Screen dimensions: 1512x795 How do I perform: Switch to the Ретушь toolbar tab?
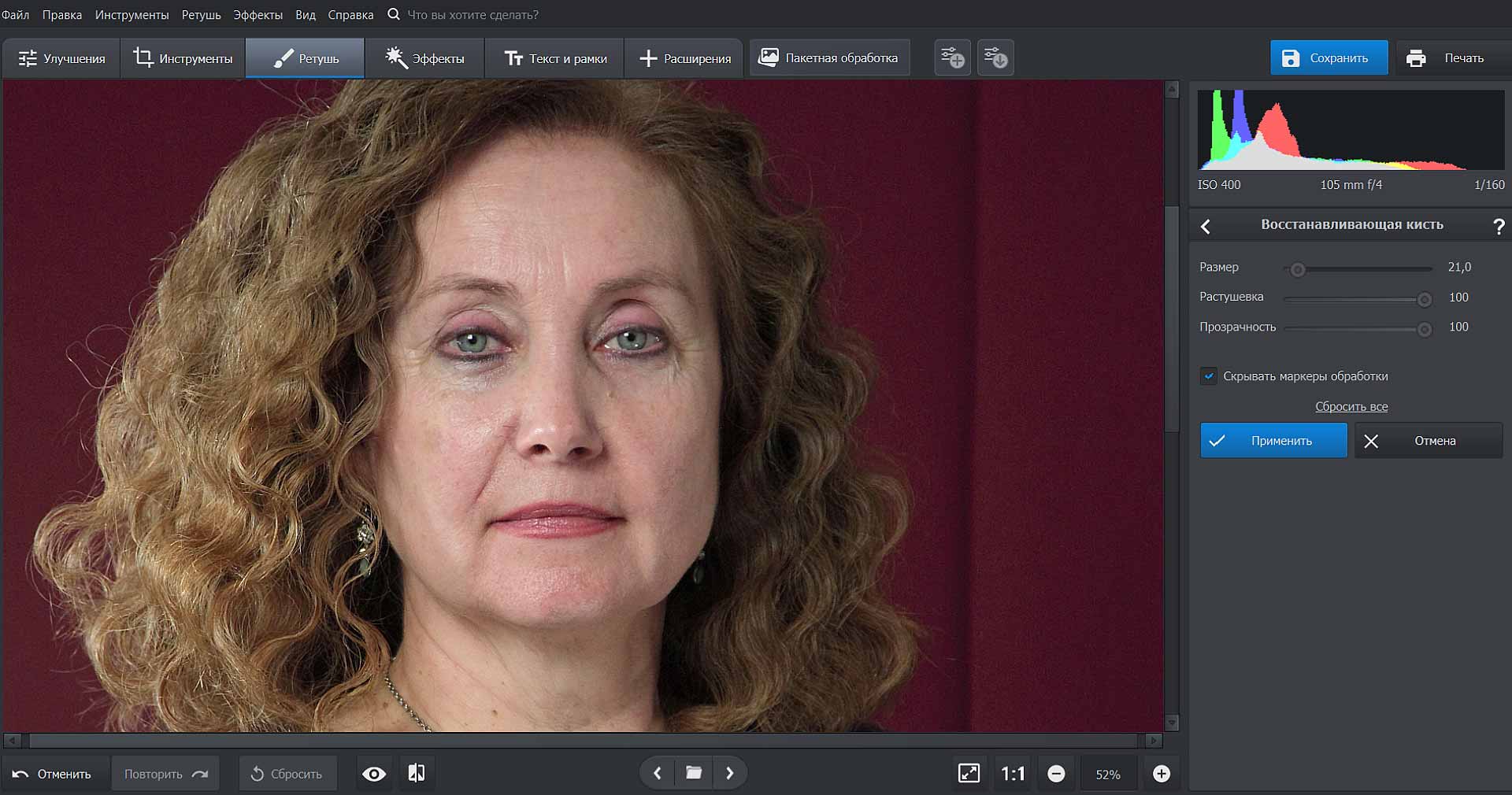pos(305,58)
